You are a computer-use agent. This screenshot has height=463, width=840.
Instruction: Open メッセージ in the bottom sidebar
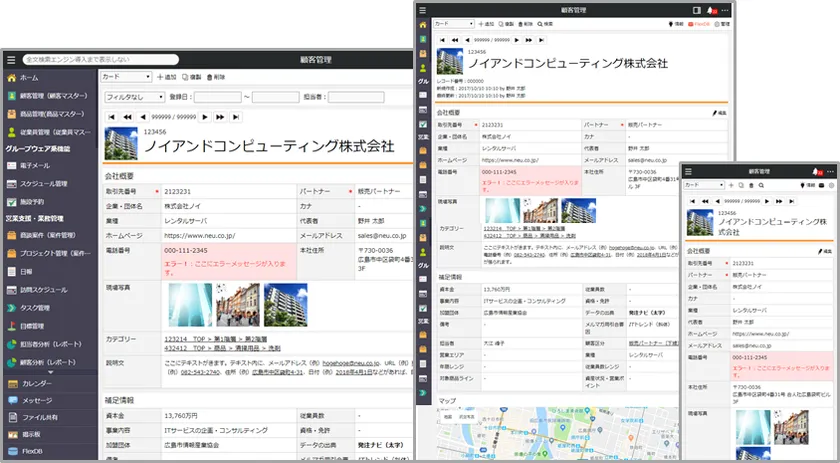(37, 401)
